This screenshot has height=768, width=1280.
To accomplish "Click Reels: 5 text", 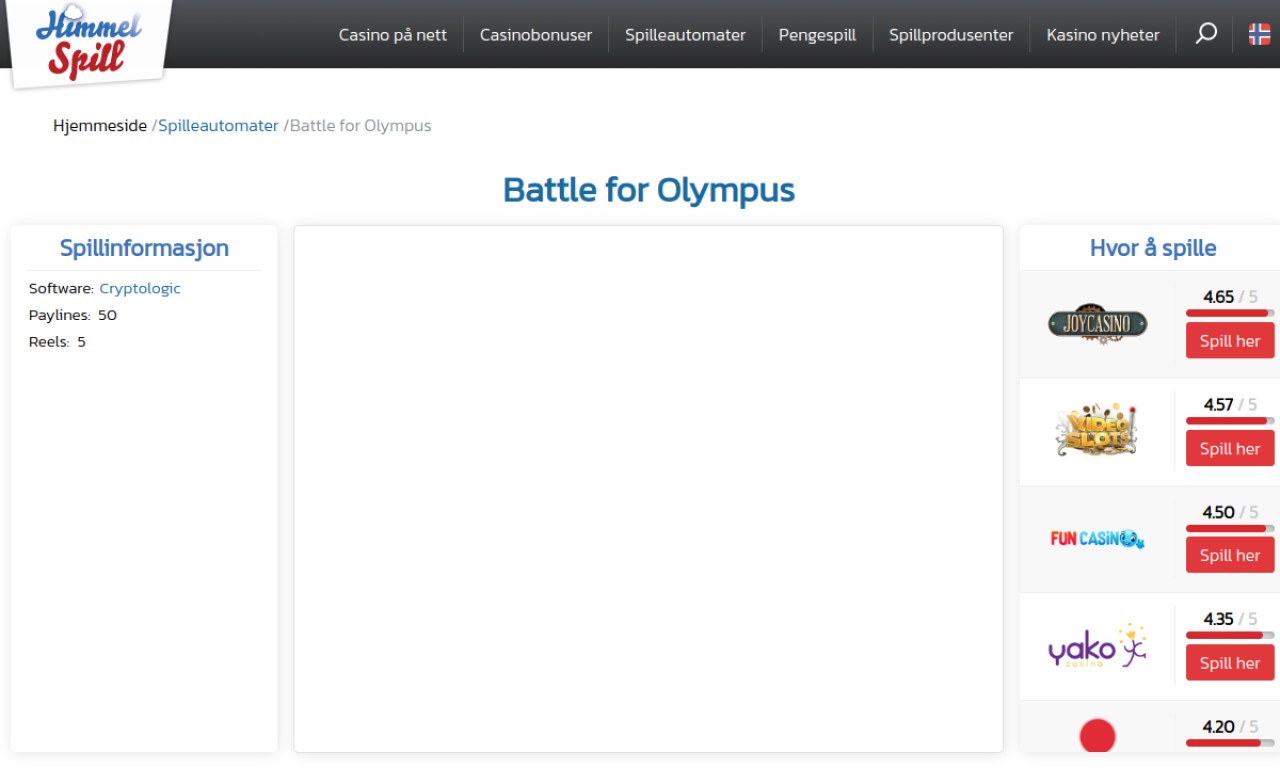I will [x=57, y=342].
